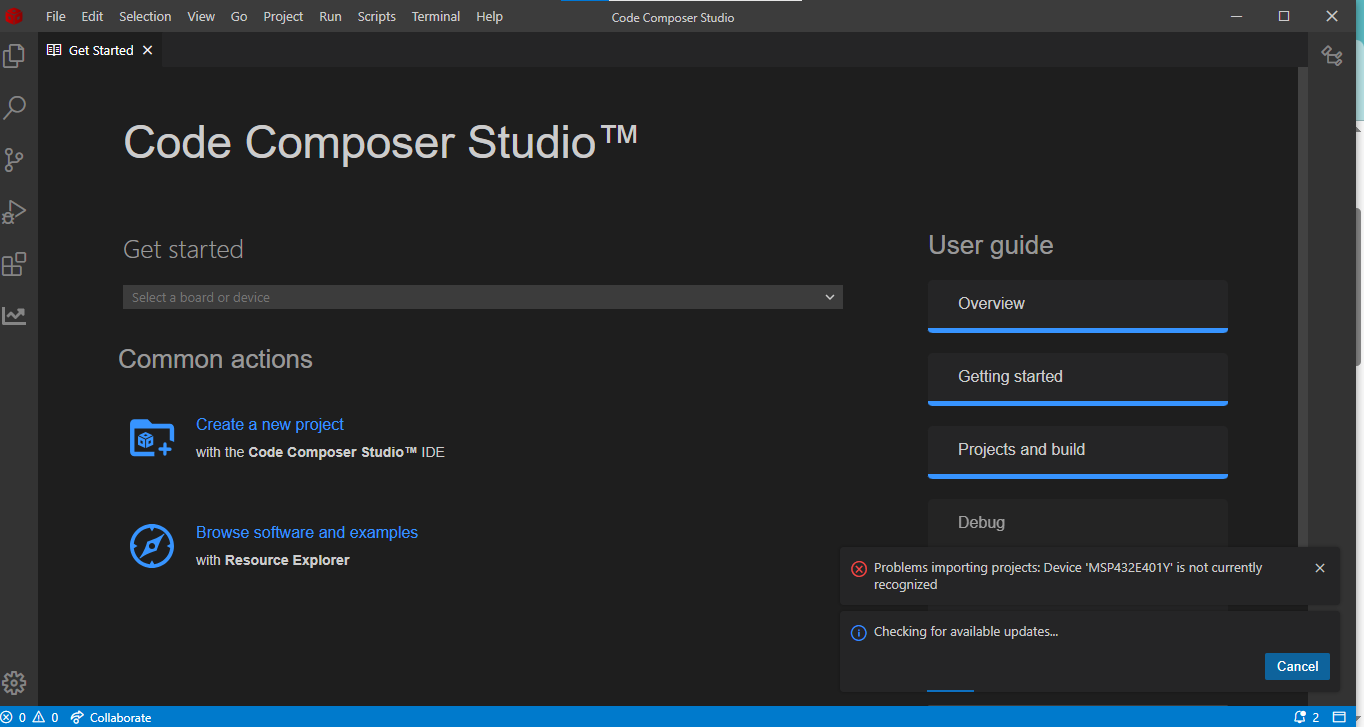1364x727 pixels.
Task: Click the Code Composer Studio logo icon
Action: [14, 16]
